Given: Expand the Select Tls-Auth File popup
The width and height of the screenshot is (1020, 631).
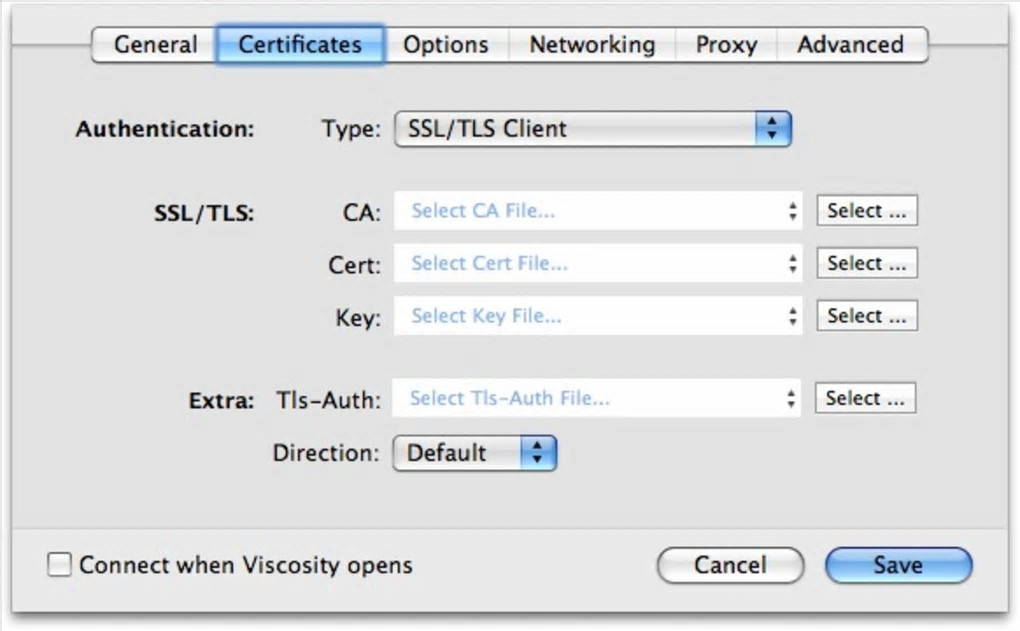Looking at the screenshot, I should tap(598, 398).
